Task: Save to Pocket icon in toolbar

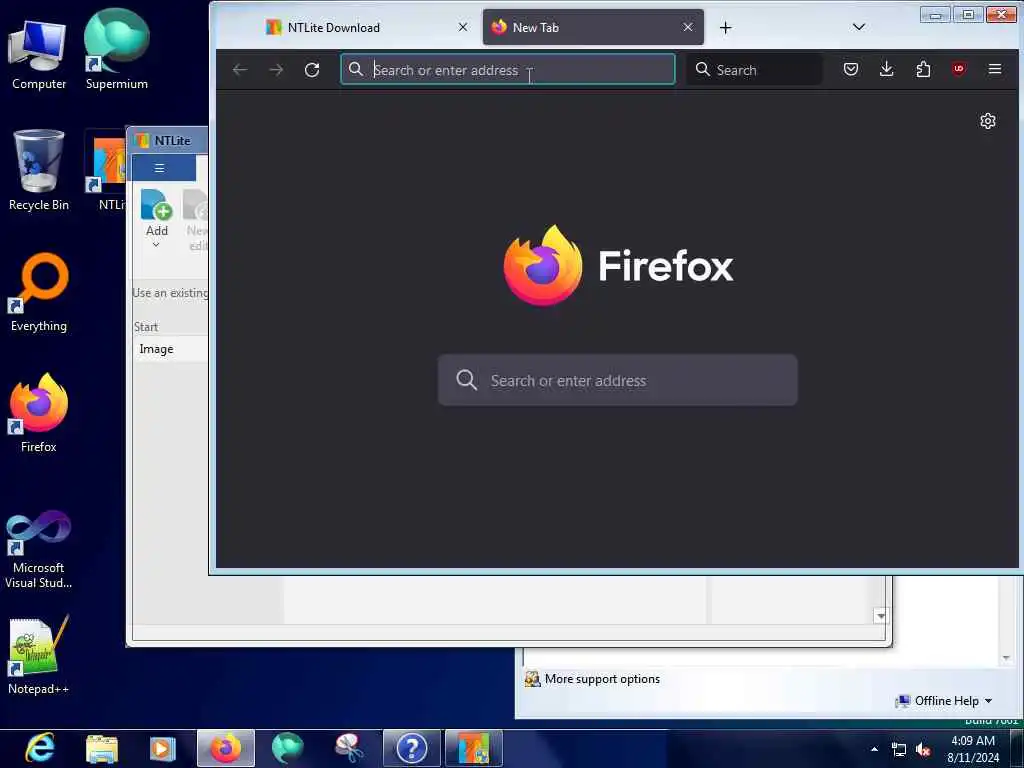Action: [850, 69]
